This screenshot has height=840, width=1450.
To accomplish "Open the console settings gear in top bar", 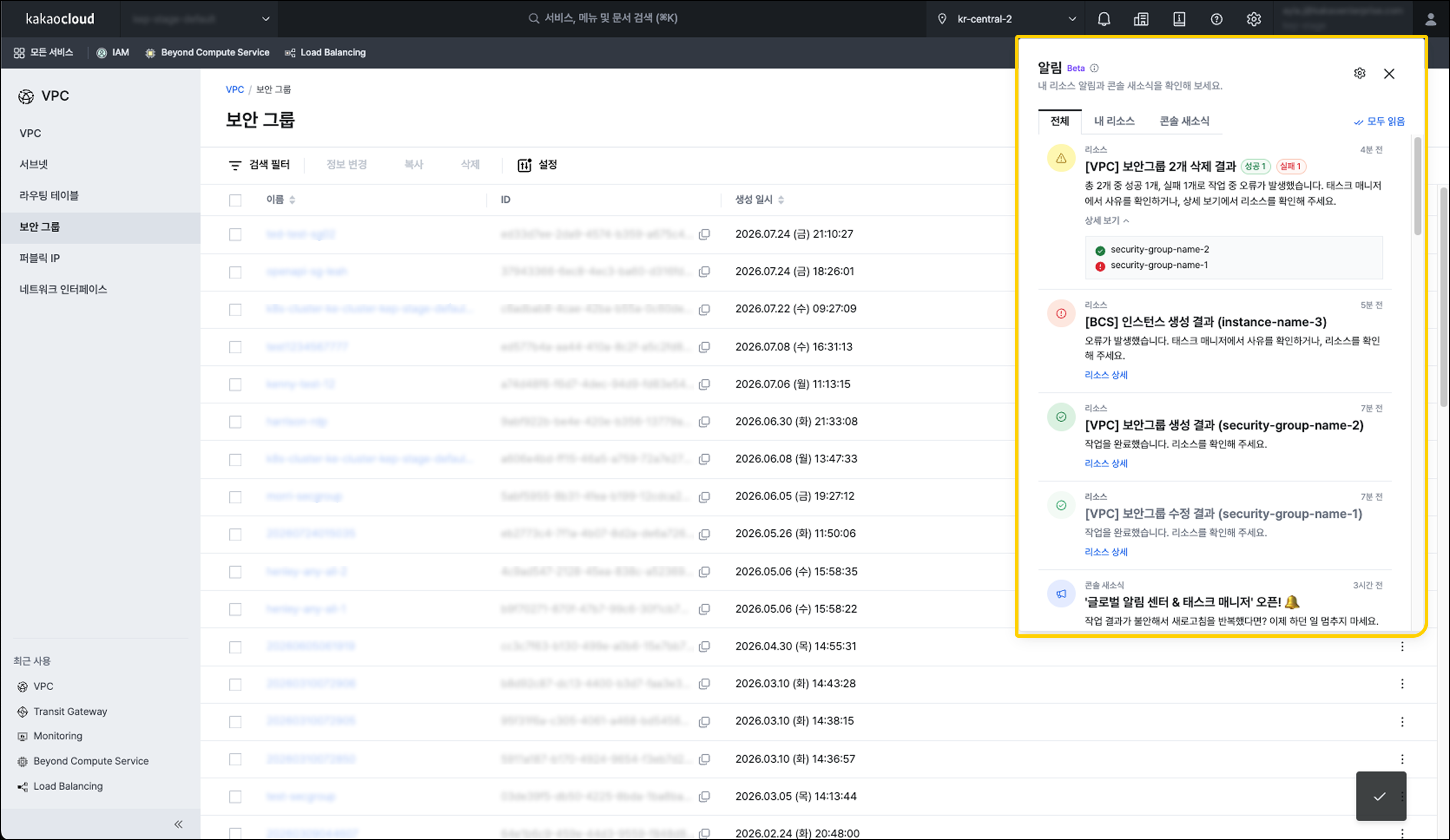I will (1254, 19).
